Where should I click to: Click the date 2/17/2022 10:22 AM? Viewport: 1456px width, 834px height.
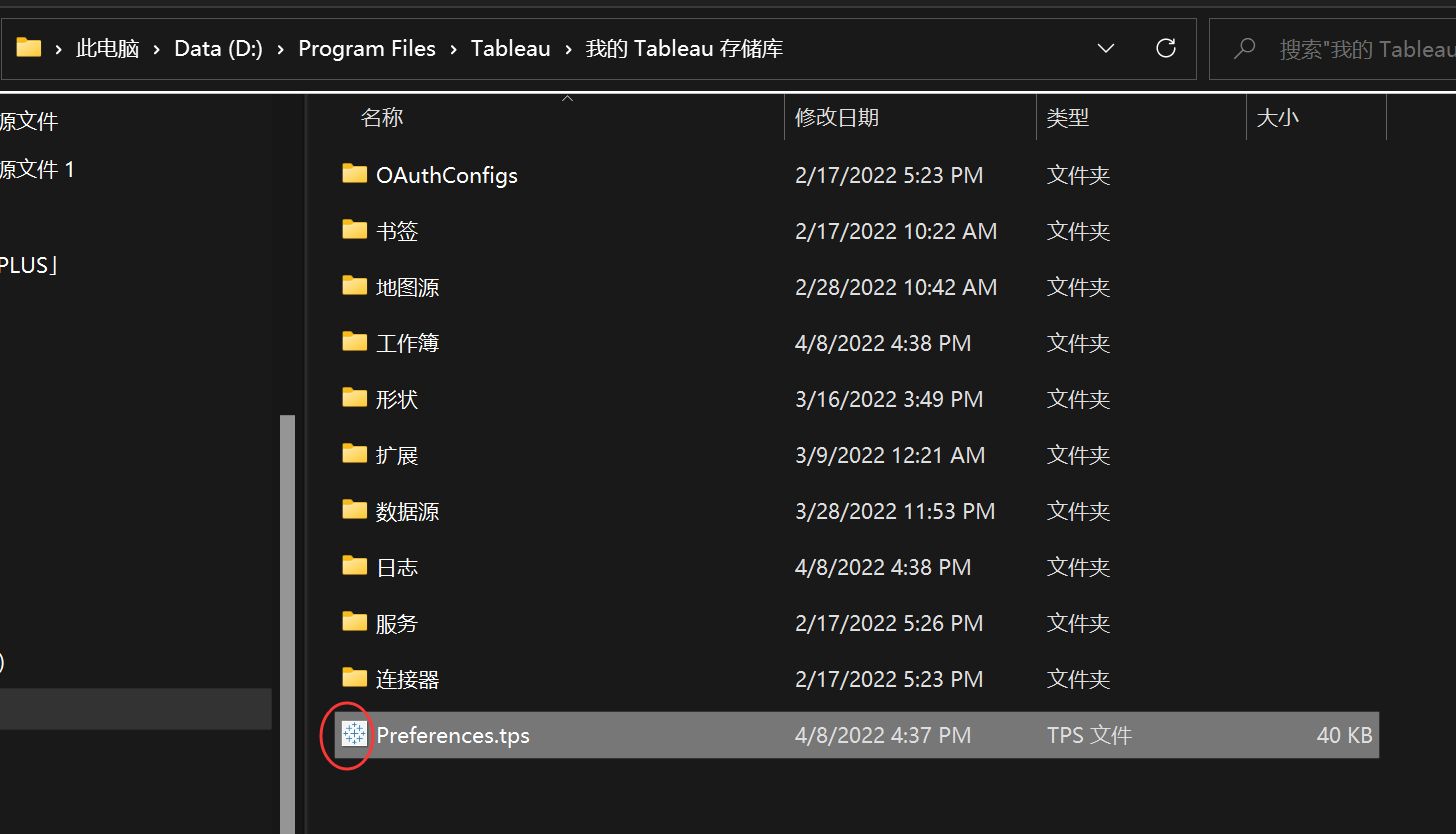896,231
